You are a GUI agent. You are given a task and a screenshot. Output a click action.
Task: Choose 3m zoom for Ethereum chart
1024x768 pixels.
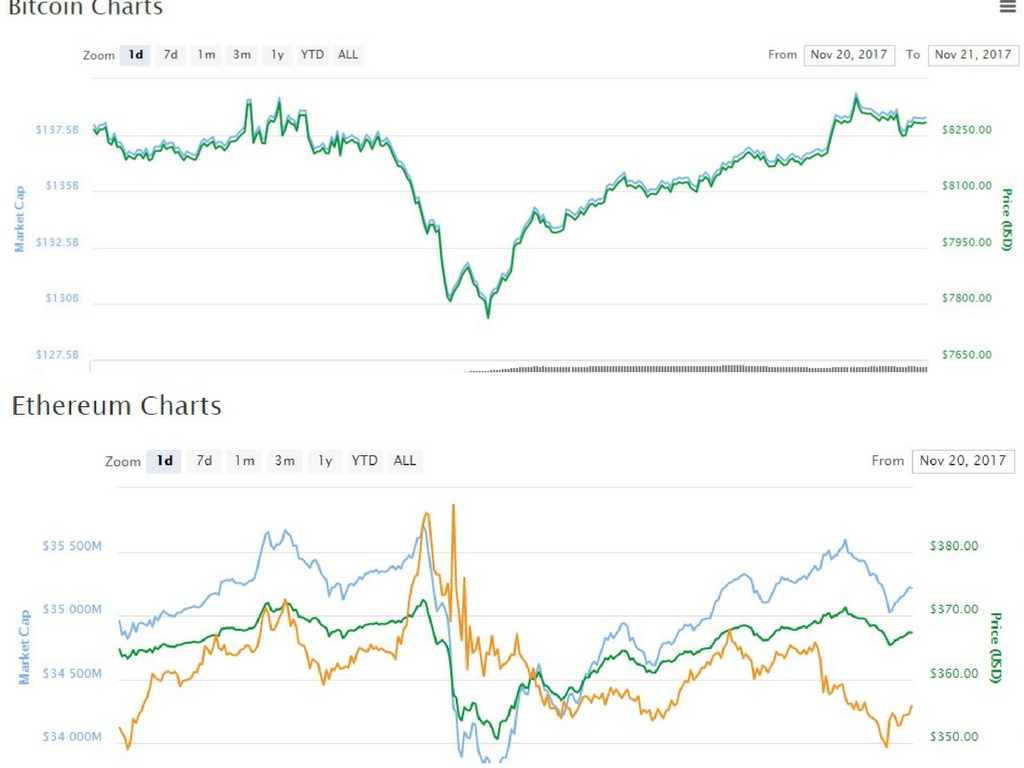(285, 461)
